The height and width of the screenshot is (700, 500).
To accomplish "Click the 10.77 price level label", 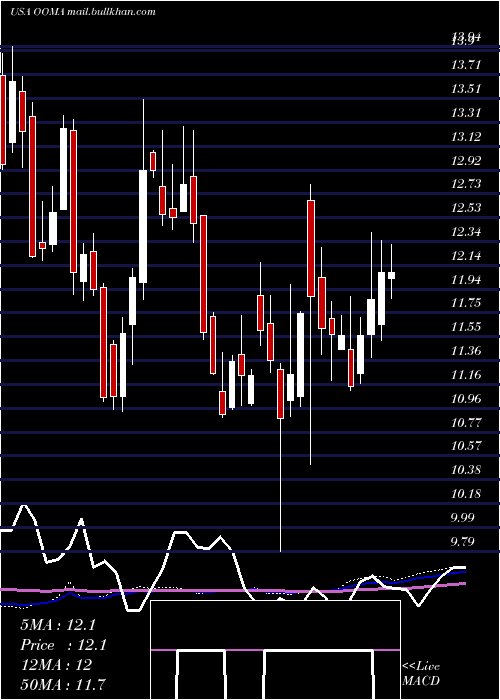I will tap(466, 422).
